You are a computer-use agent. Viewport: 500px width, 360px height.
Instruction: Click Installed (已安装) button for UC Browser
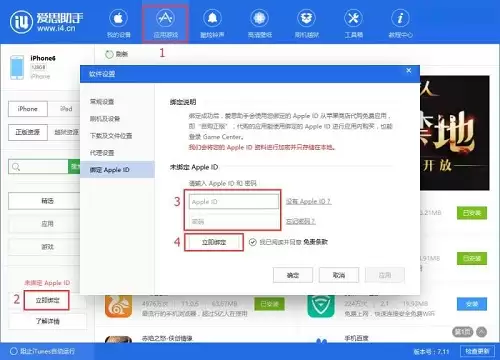click(x=269, y=304)
